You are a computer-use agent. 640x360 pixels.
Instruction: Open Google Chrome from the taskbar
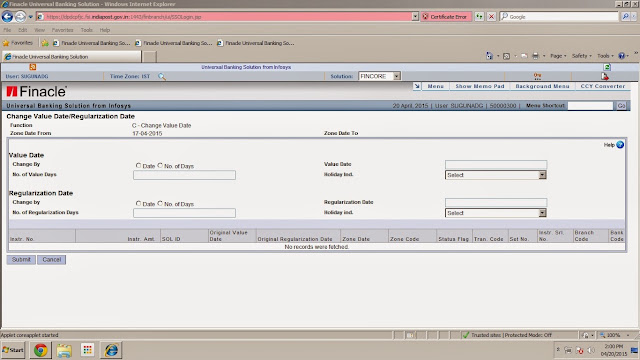click(x=40, y=350)
